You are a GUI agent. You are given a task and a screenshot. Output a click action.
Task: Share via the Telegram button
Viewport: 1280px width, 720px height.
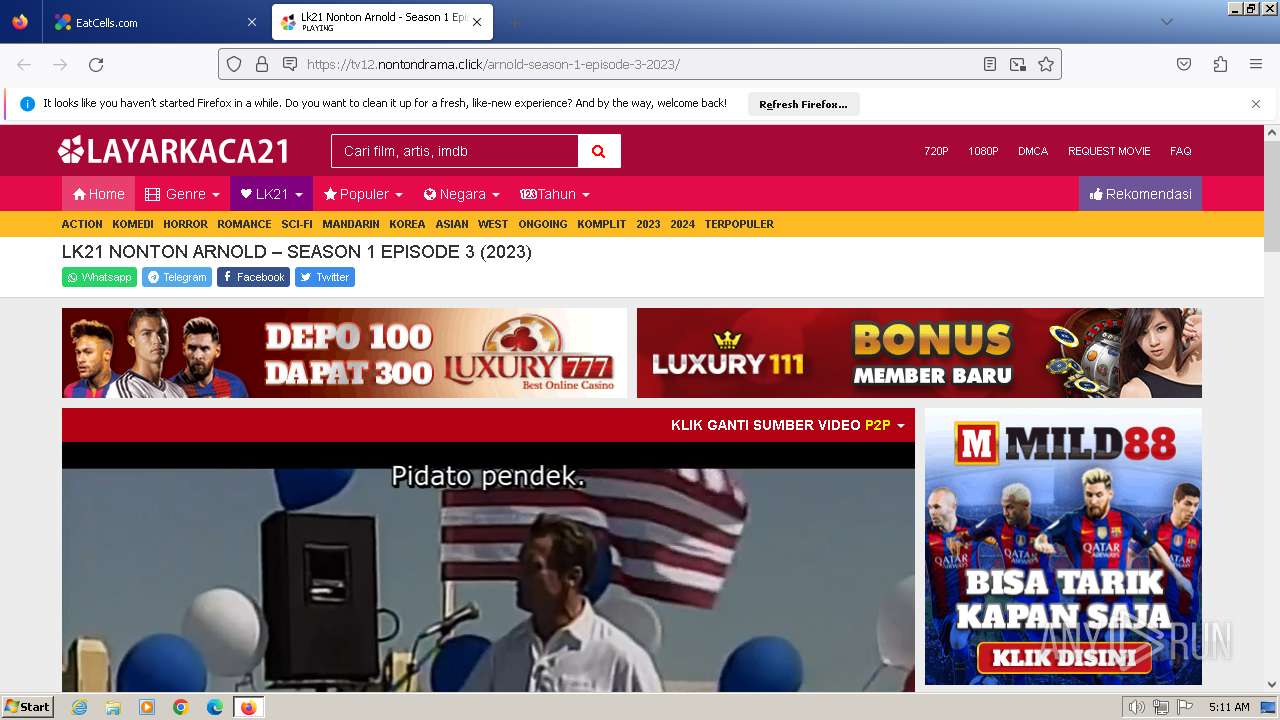(x=177, y=277)
